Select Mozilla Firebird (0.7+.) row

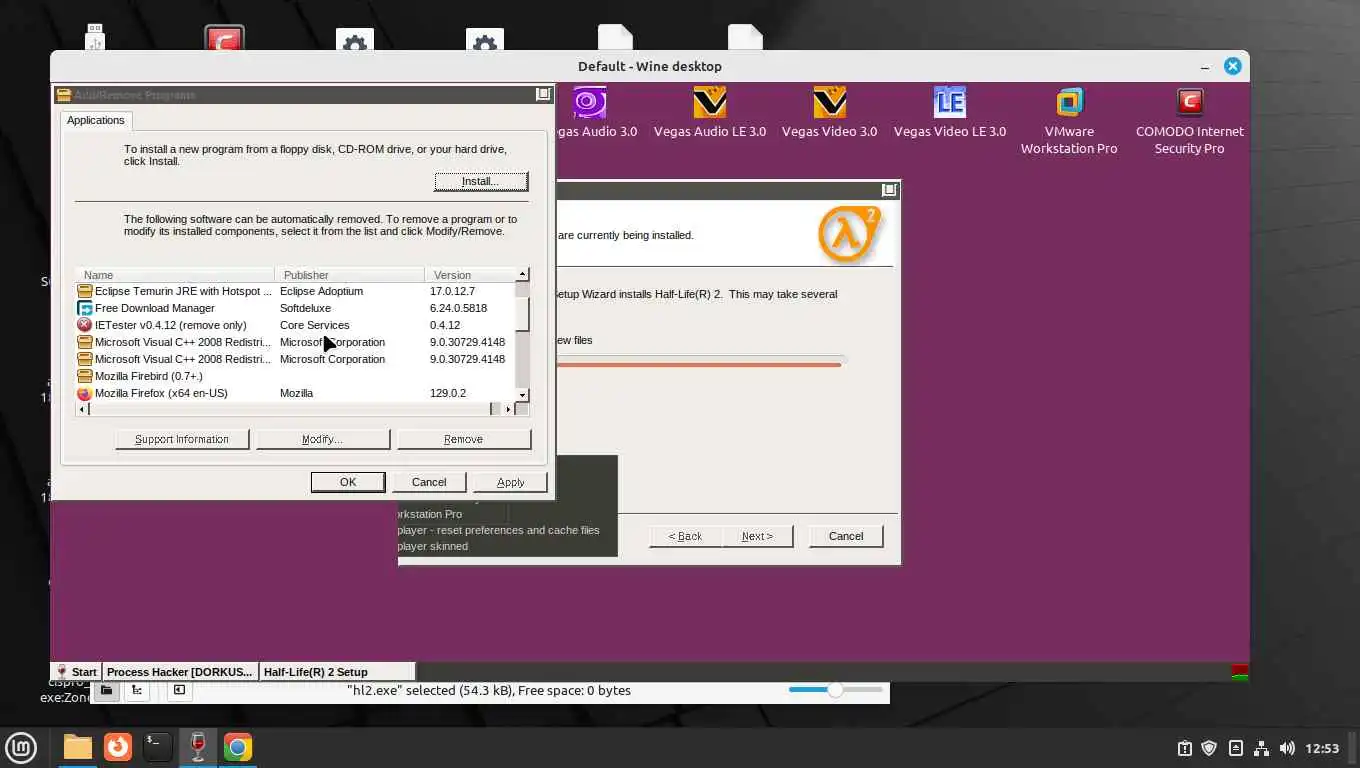[296, 376]
